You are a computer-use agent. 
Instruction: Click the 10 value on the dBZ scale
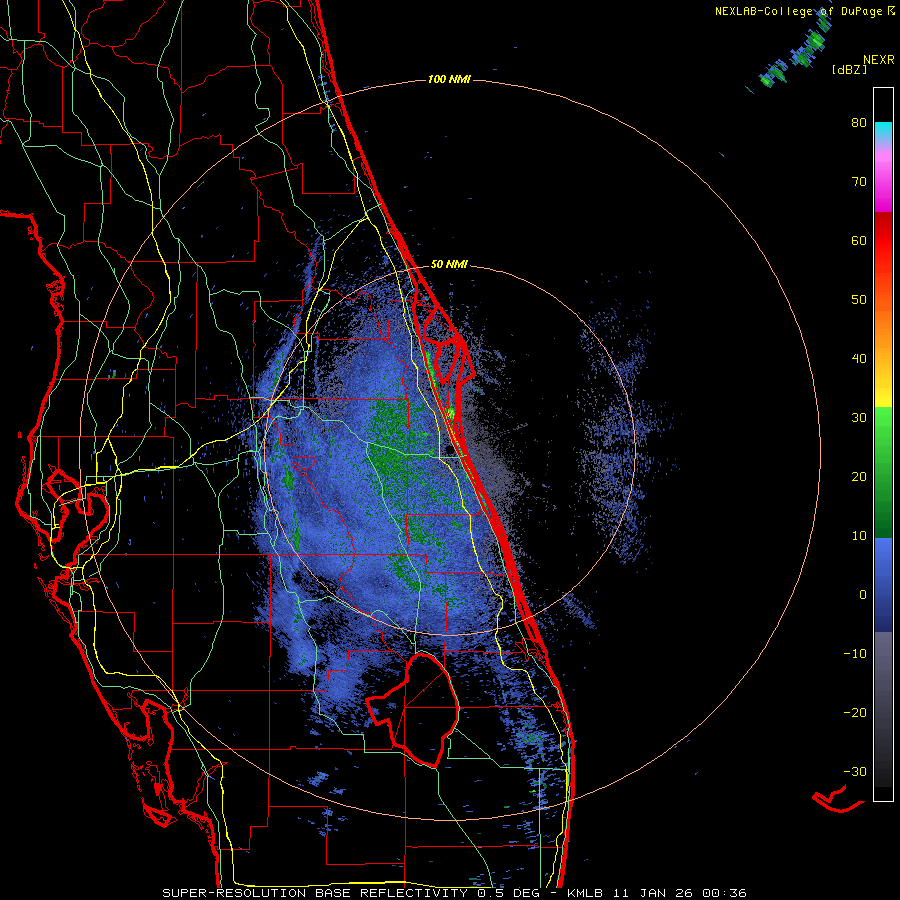tap(859, 536)
